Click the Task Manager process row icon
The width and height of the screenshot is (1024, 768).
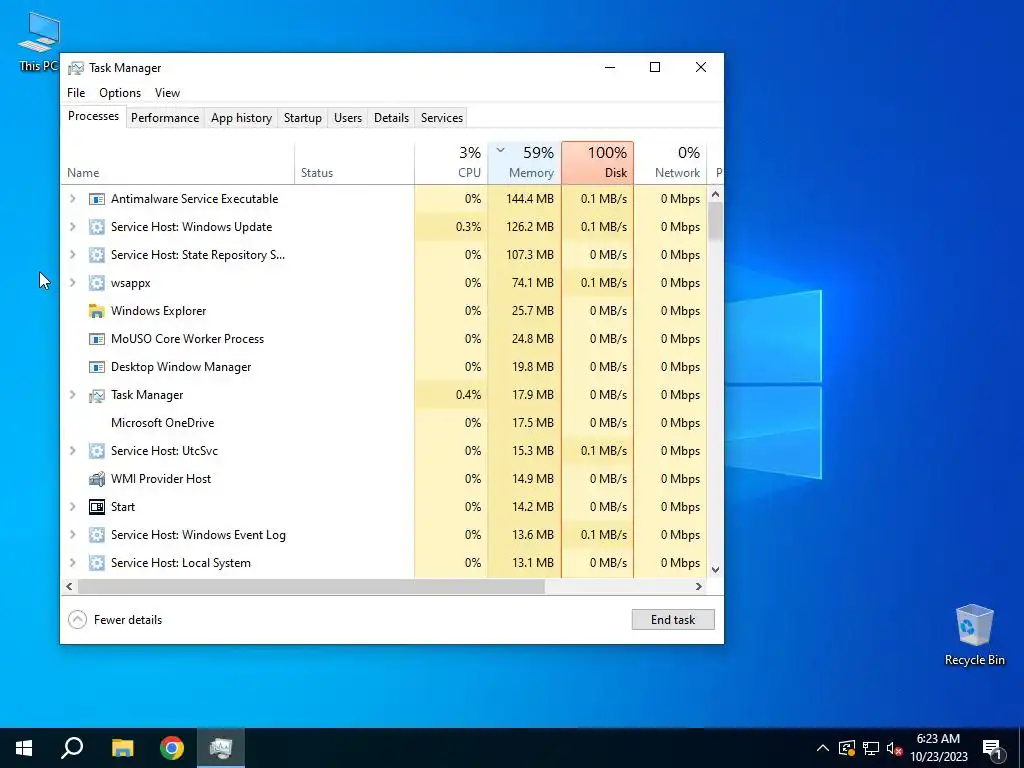click(x=97, y=395)
